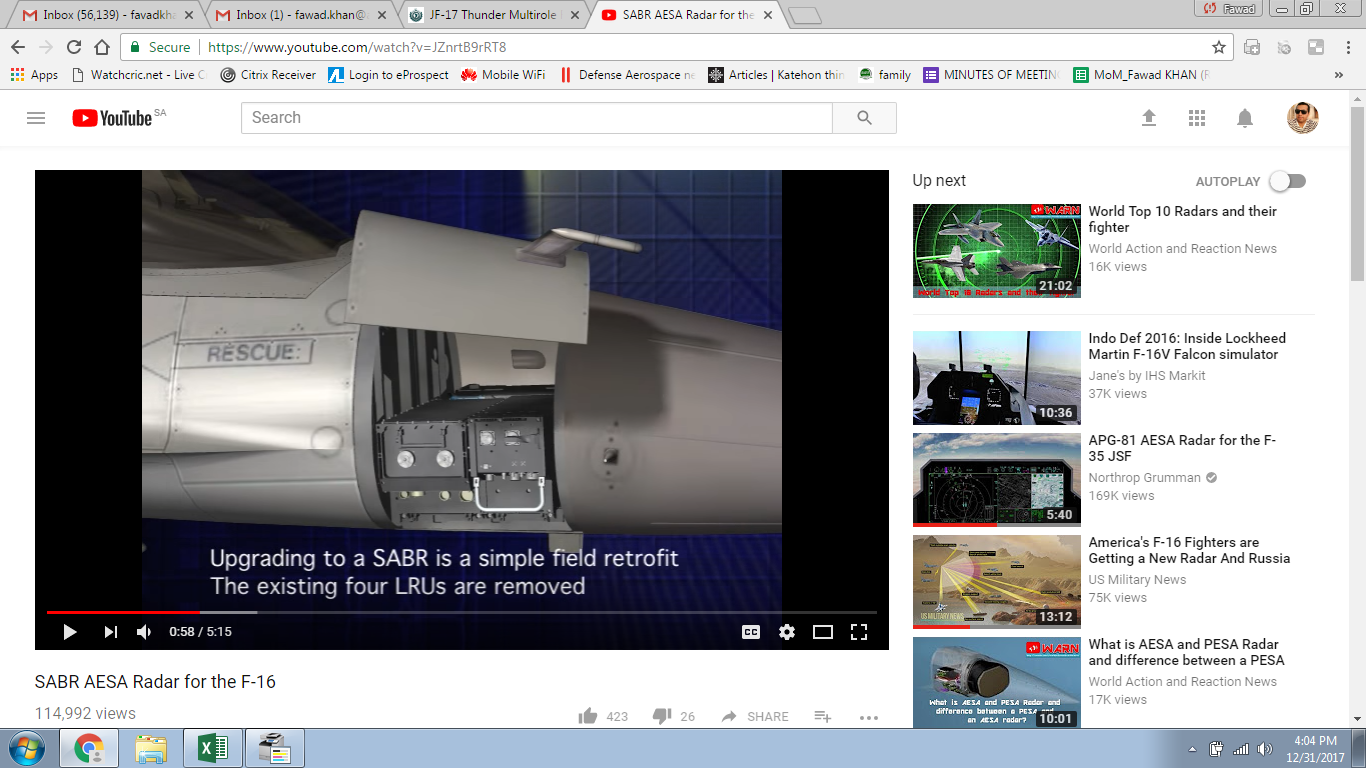Open system volume speaker in tray
The height and width of the screenshot is (768, 1366).
click(x=1266, y=749)
